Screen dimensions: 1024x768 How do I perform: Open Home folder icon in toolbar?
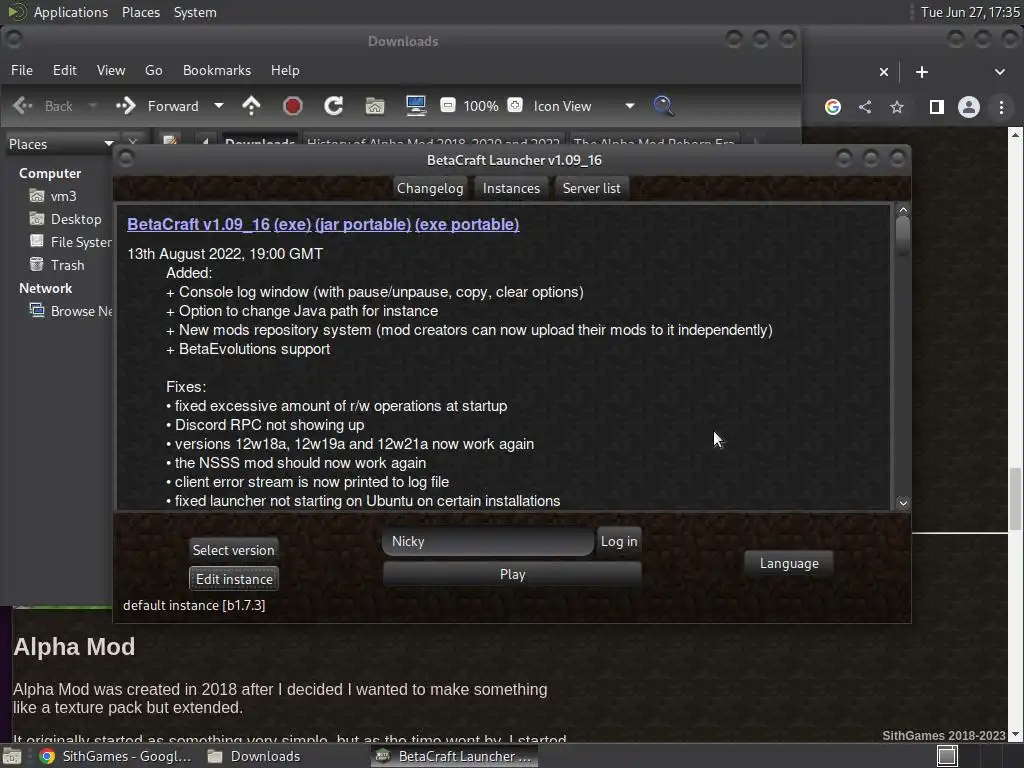tap(375, 106)
